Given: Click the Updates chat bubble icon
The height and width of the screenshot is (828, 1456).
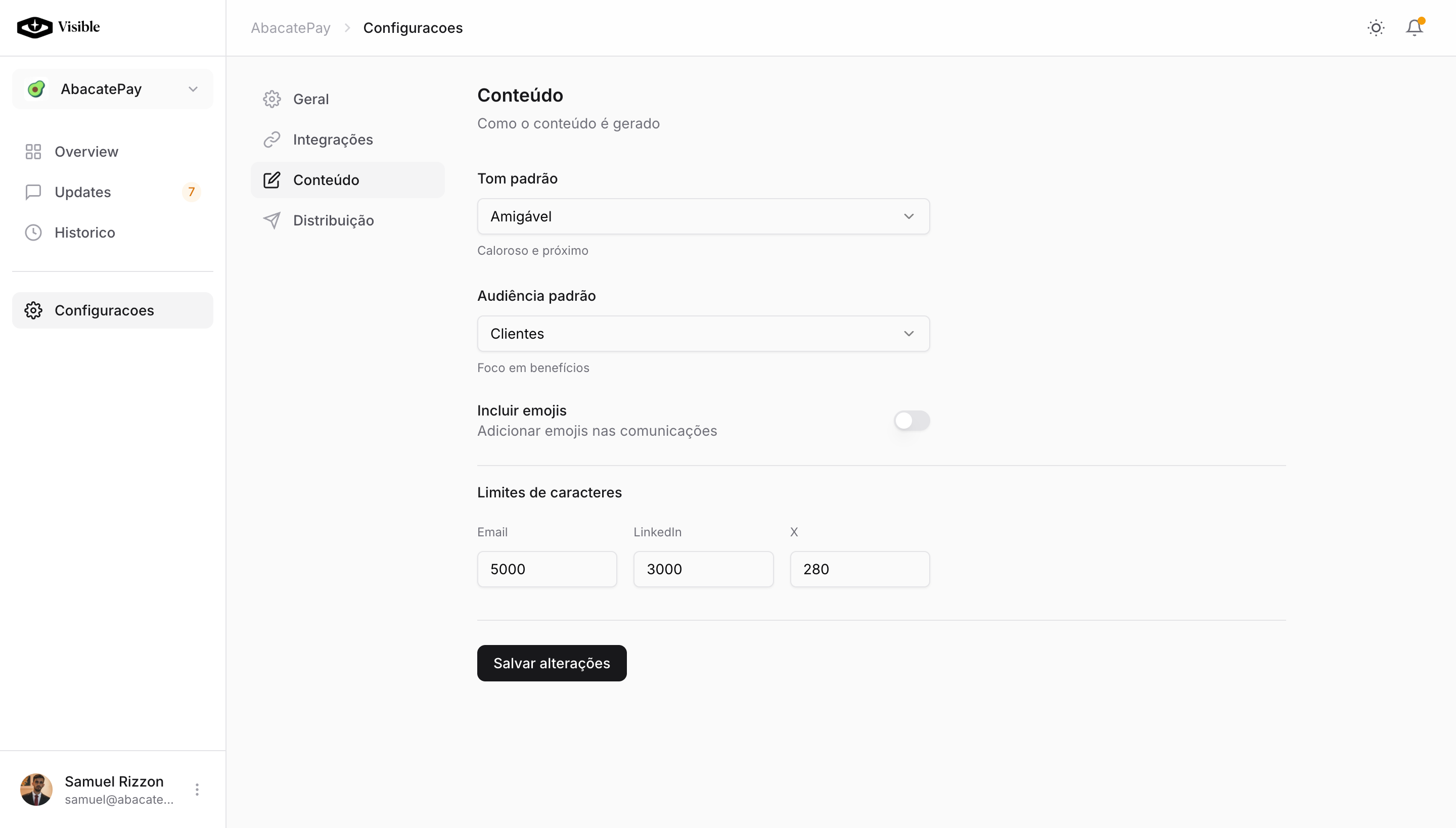Looking at the screenshot, I should [33, 192].
